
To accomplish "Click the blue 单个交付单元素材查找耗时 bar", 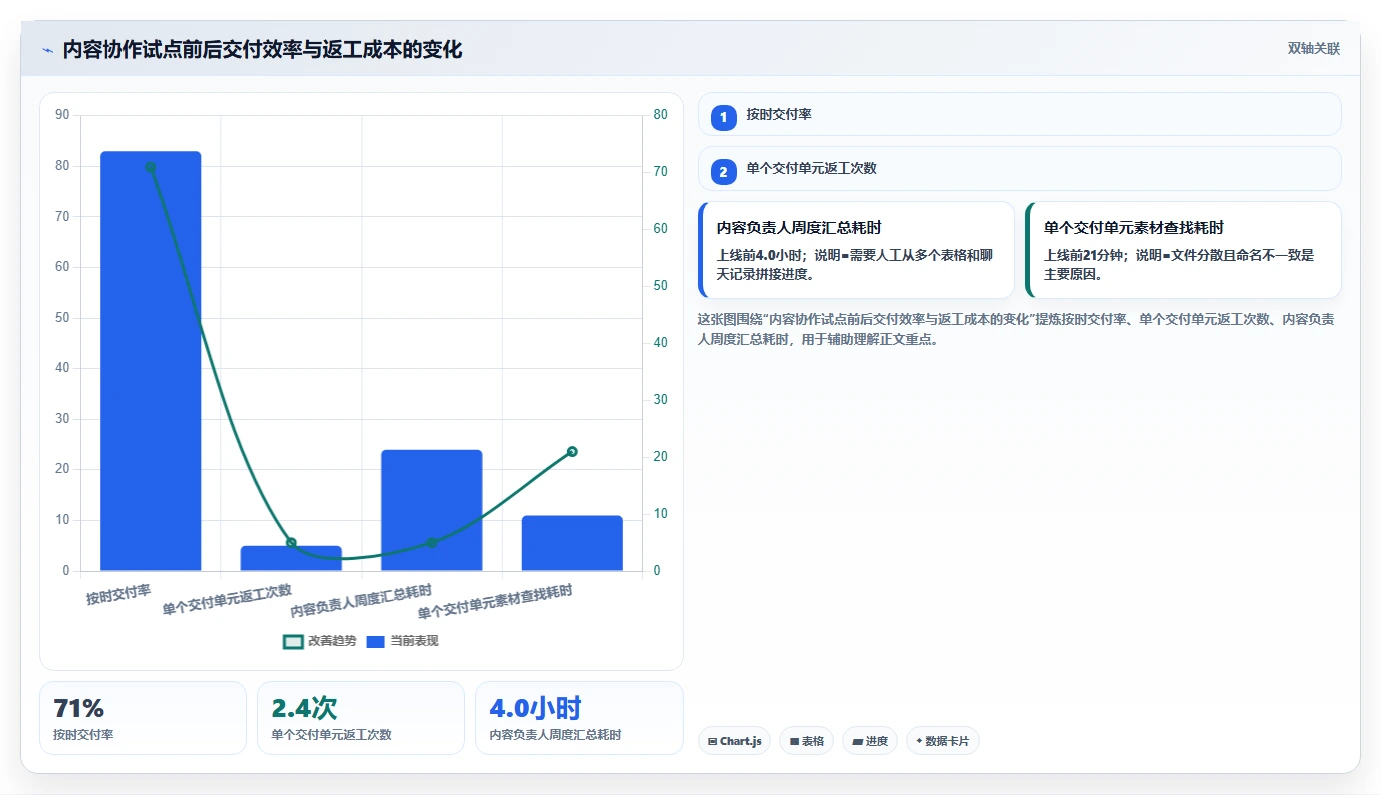I will (572, 543).
